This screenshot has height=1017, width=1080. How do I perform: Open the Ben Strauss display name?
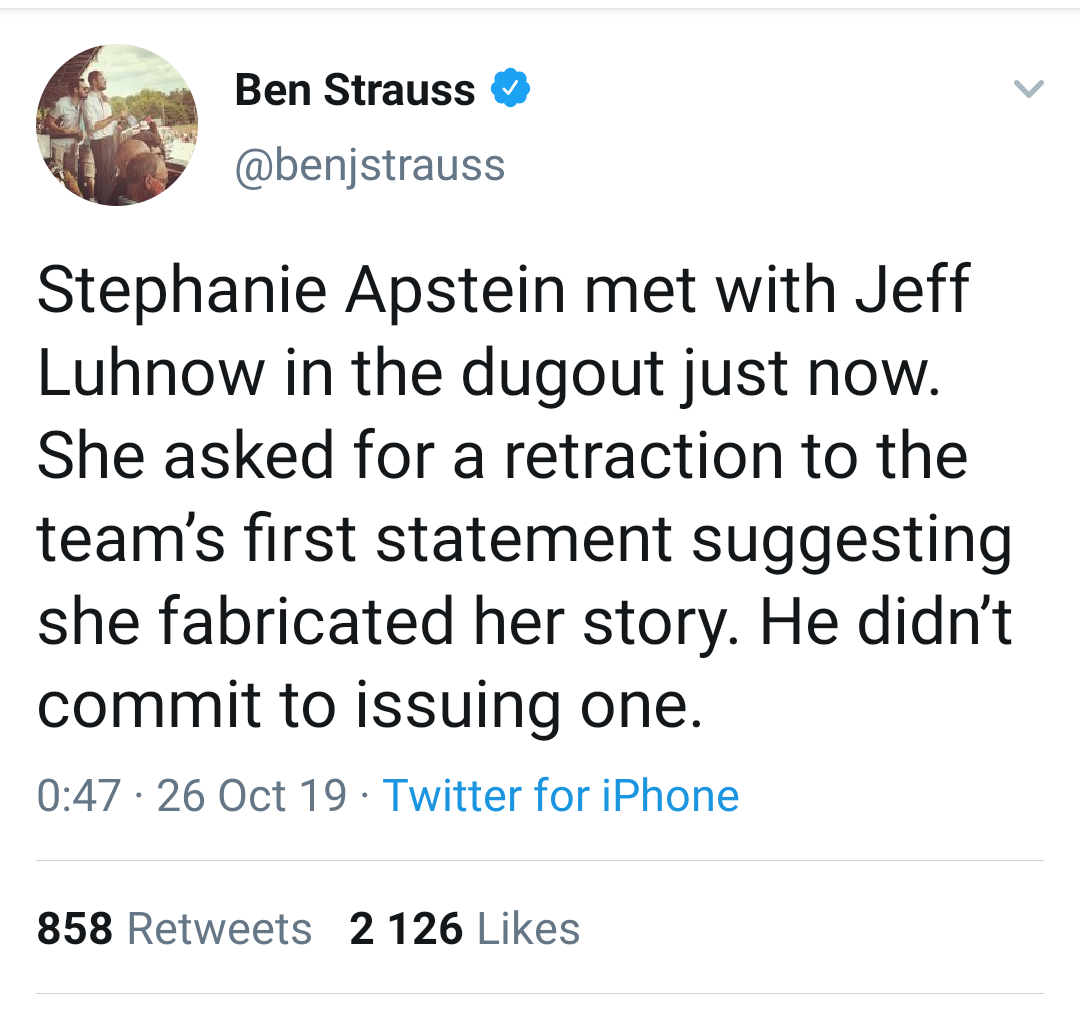click(x=355, y=90)
